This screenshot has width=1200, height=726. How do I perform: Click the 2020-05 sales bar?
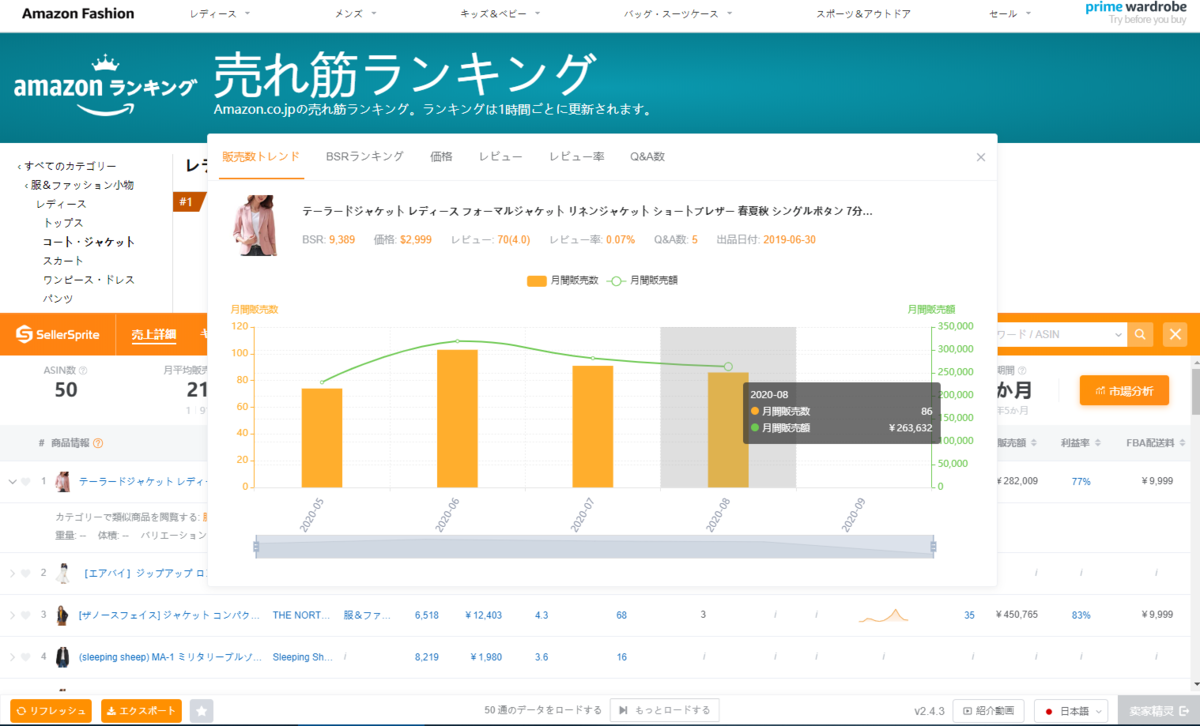coord(322,438)
